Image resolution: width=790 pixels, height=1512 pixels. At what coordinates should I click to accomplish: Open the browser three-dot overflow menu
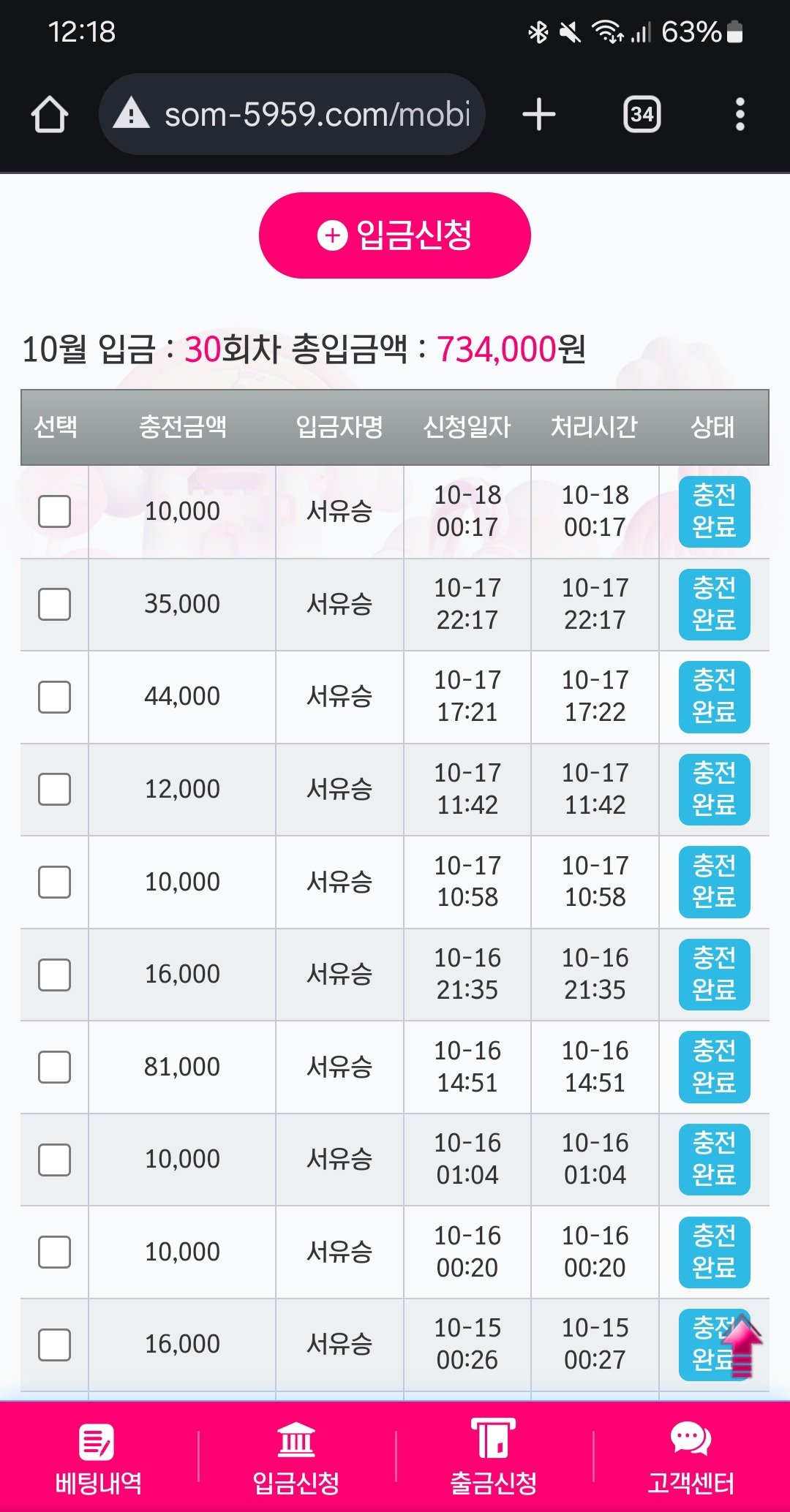tap(740, 115)
